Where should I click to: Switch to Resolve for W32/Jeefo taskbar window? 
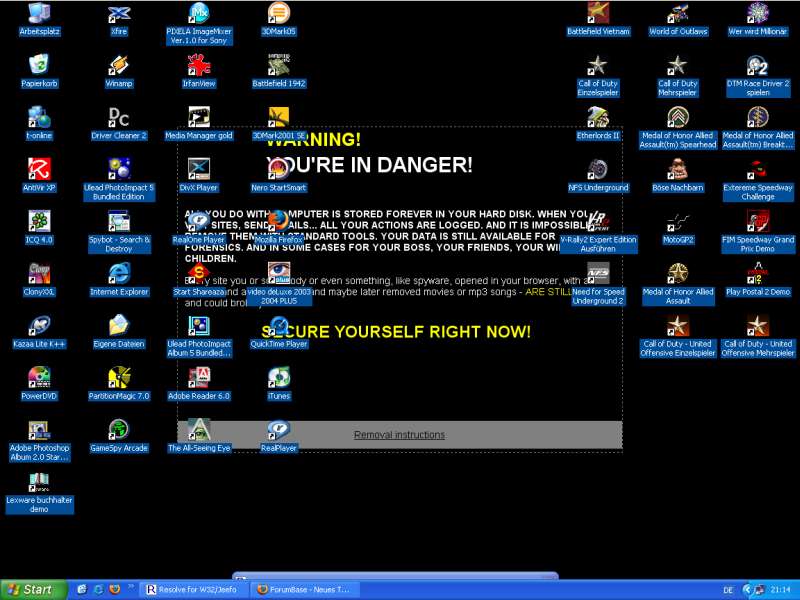[193, 590]
